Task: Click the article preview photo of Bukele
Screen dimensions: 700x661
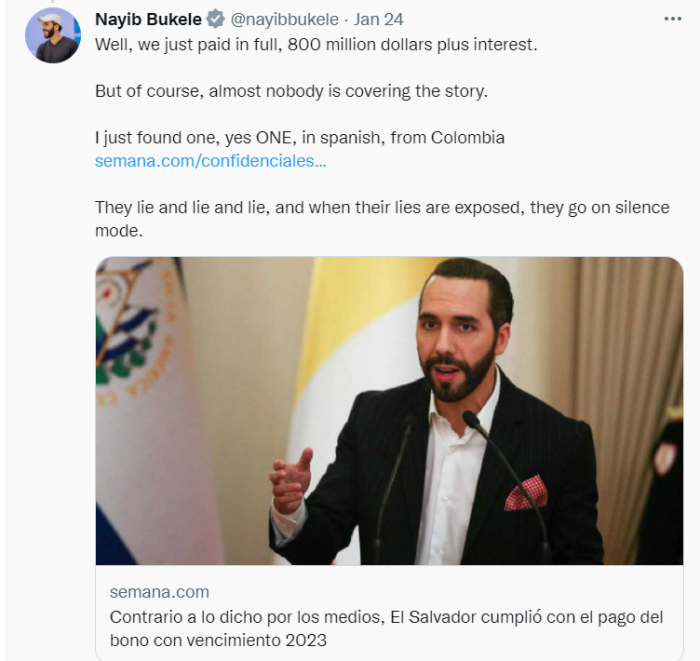Action: pyautogui.click(x=389, y=410)
